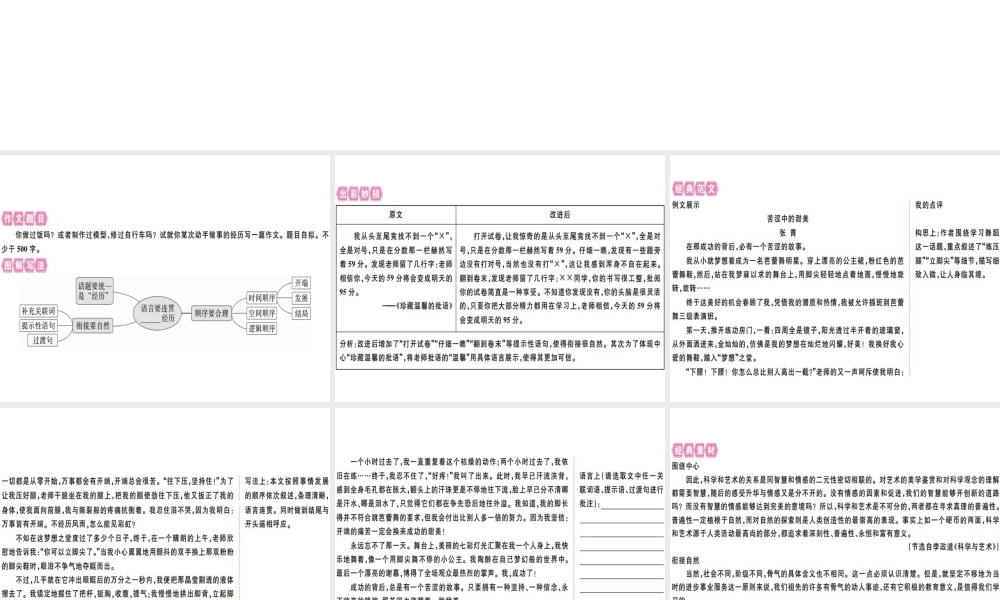Open the slide beginning 一个小时过去了
Screen dimensions: 1000x600
pyautogui.click(x=499, y=504)
